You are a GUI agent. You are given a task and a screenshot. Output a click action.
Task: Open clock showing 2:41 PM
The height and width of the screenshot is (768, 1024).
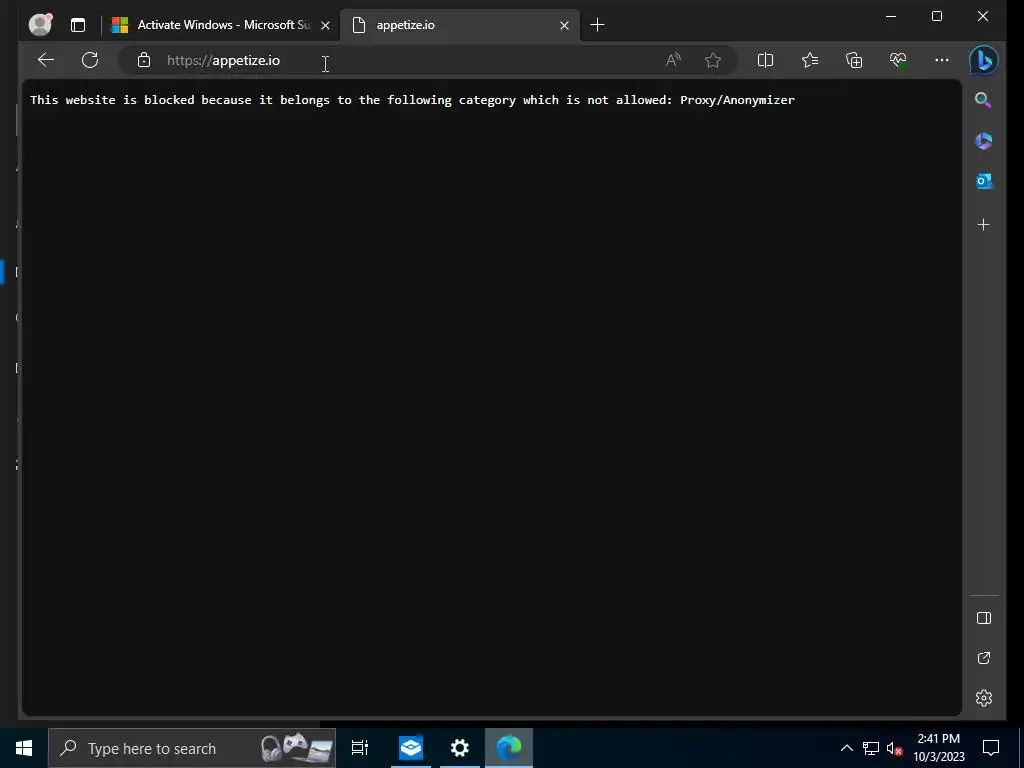[x=938, y=748]
